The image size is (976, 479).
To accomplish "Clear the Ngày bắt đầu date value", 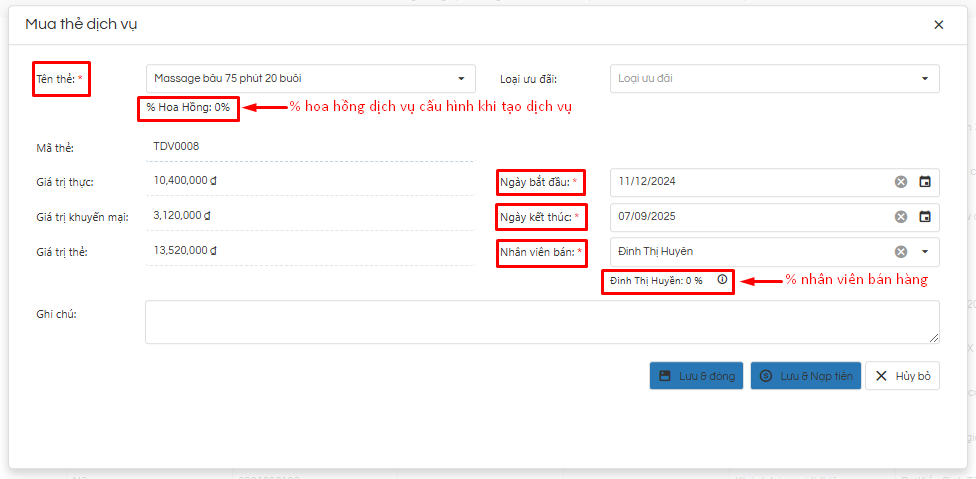I will point(900,182).
